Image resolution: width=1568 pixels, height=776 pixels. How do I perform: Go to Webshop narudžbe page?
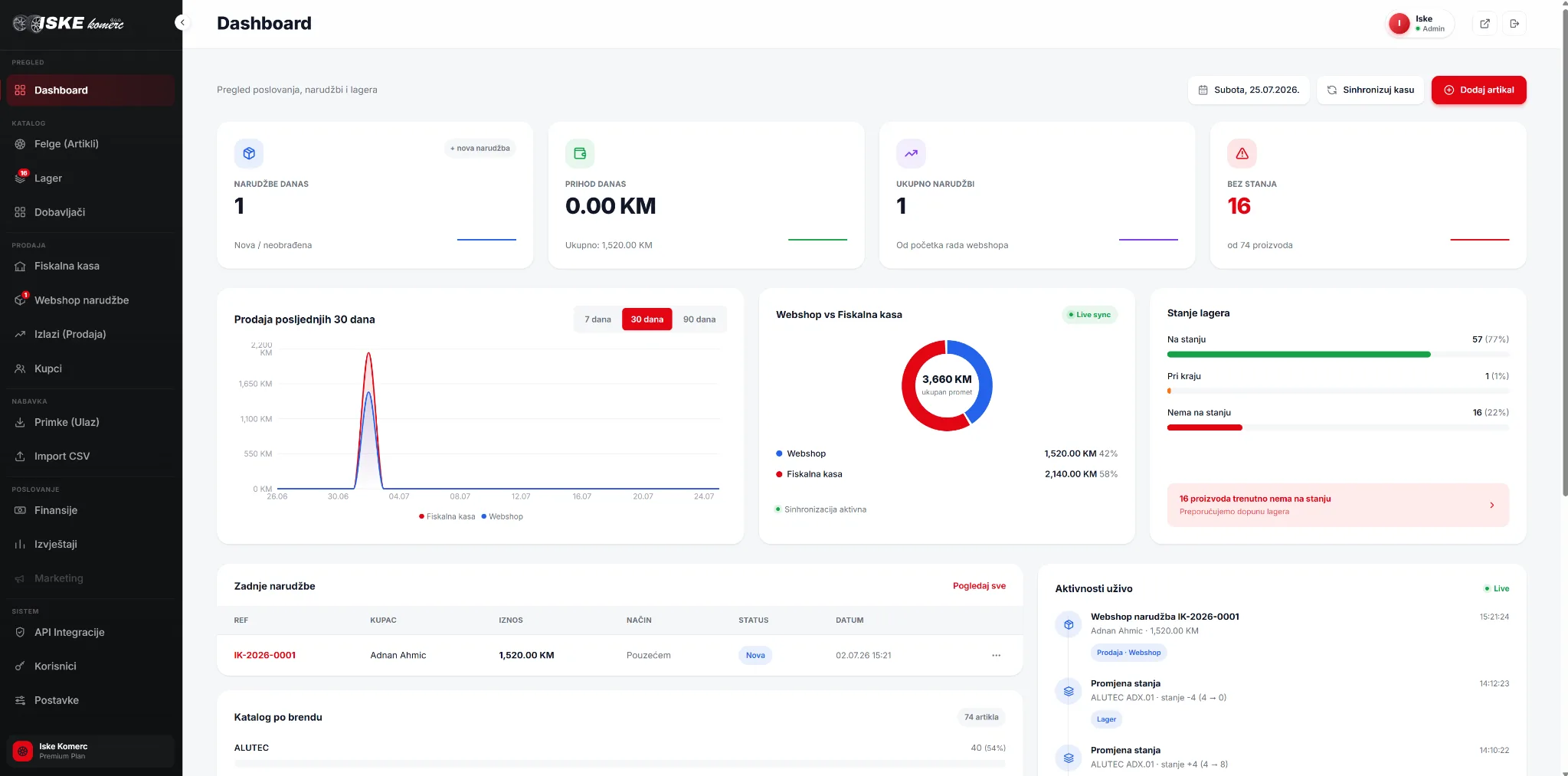point(90,300)
